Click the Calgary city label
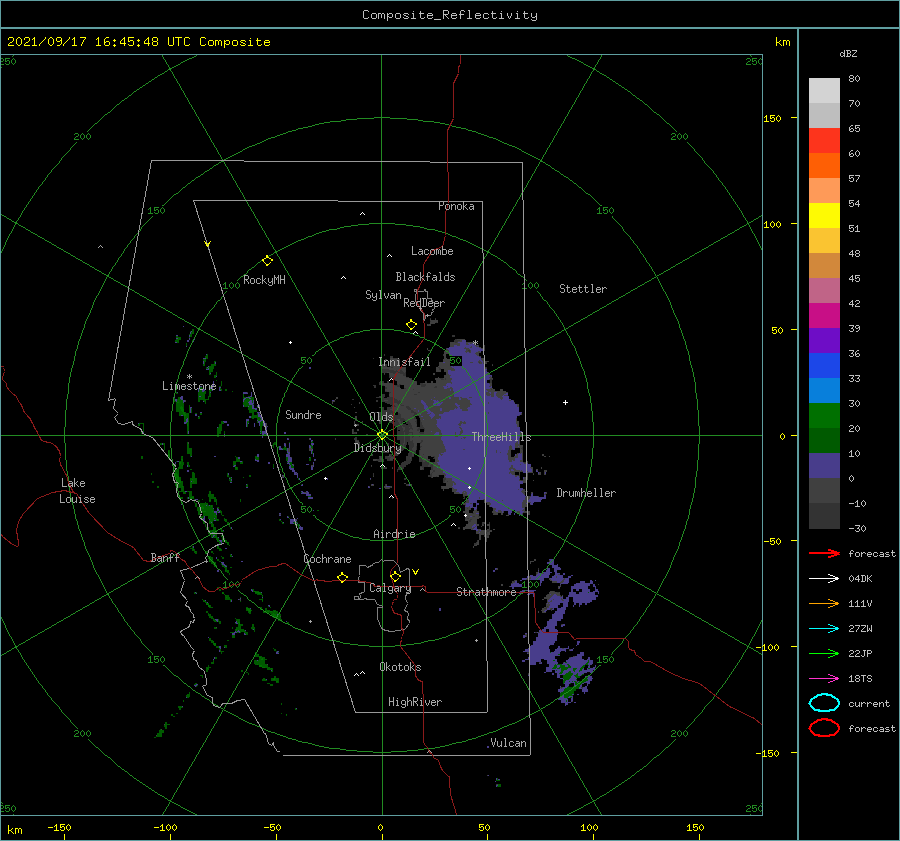900x841 pixels. [390, 588]
